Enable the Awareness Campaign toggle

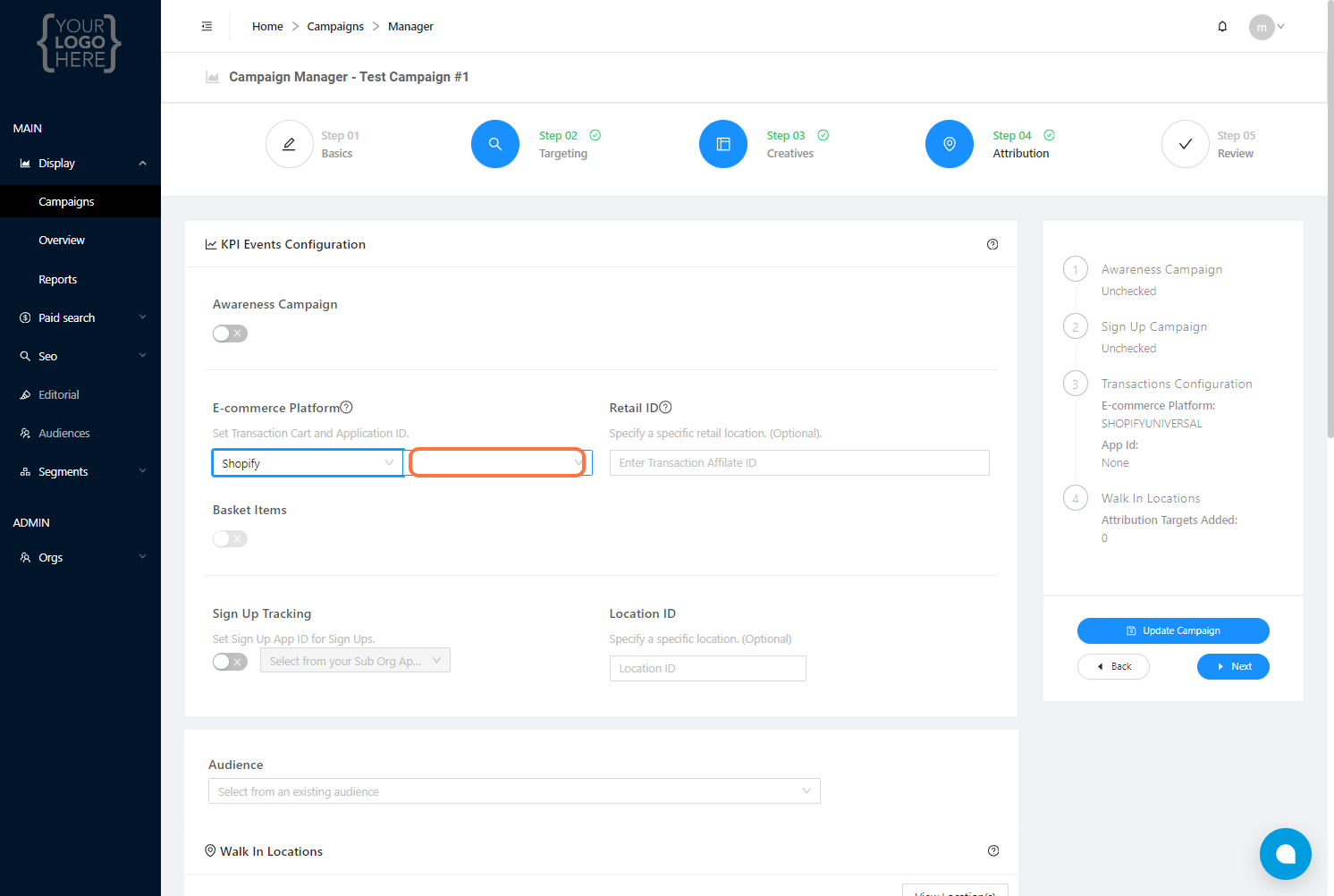click(230, 334)
